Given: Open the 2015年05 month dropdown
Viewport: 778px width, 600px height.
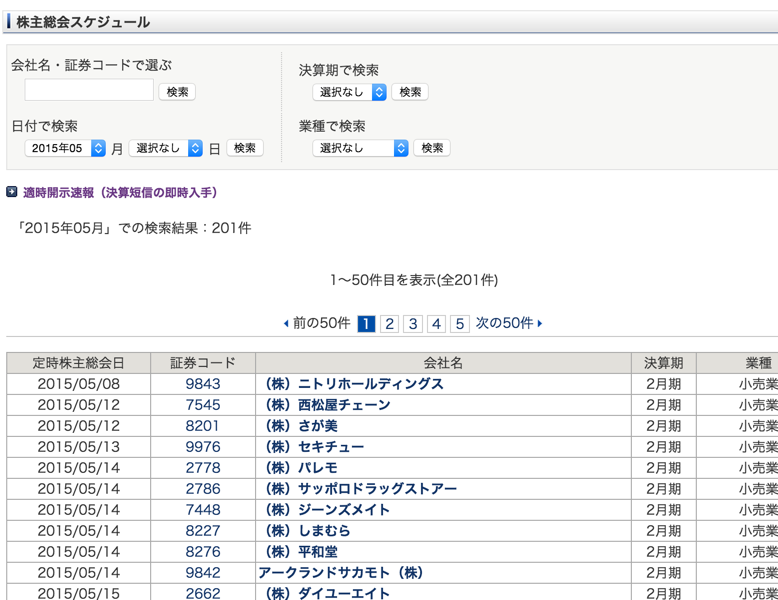Looking at the screenshot, I should pos(65,148).
